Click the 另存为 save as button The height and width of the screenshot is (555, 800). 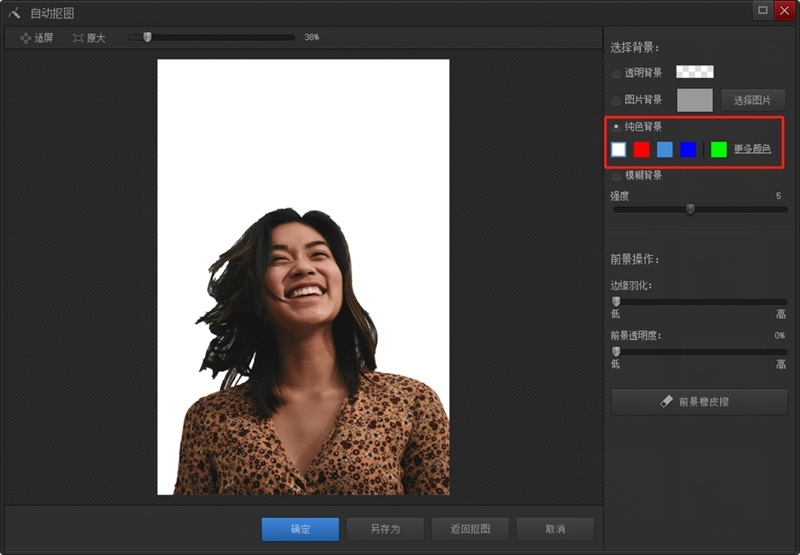coord(385,529)
